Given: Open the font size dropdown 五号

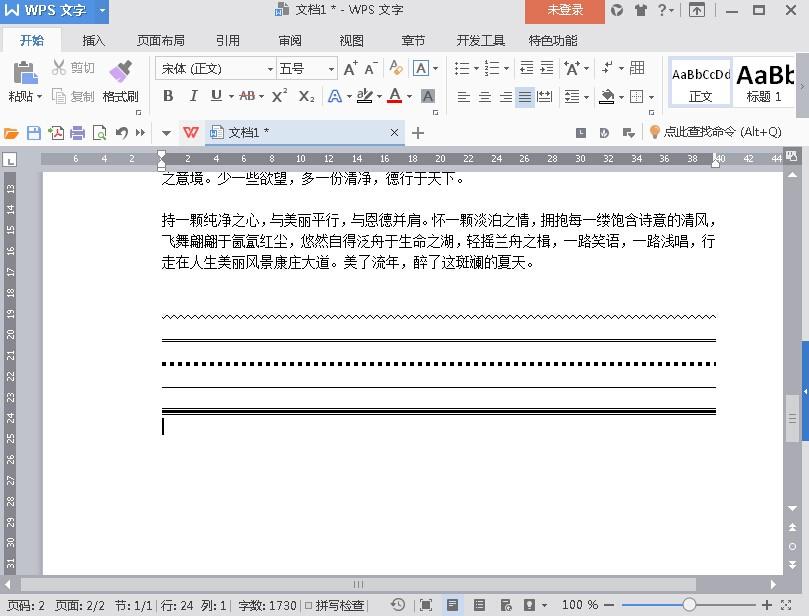Looking at the screenshot, I should [306, 69].
